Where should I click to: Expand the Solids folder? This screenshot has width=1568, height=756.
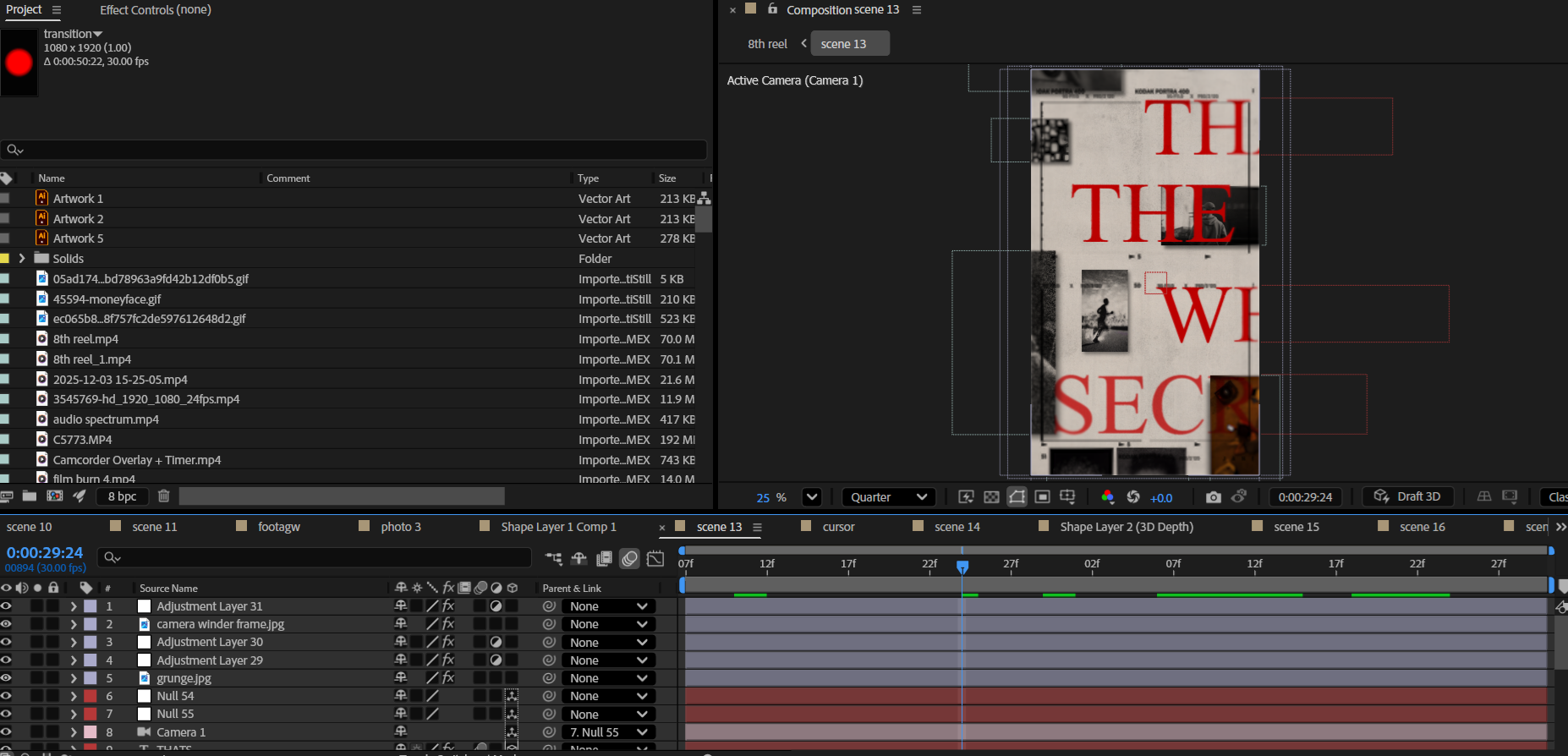[x=22, y=259]
